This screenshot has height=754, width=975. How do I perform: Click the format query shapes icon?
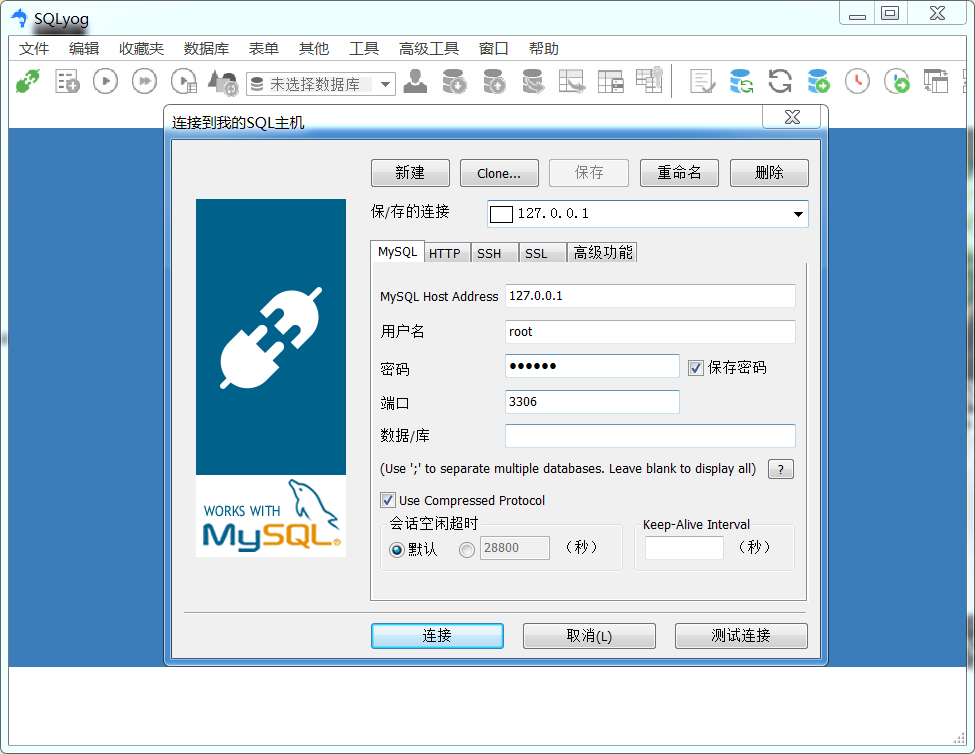pyautogui.click(x=223, y=82)
